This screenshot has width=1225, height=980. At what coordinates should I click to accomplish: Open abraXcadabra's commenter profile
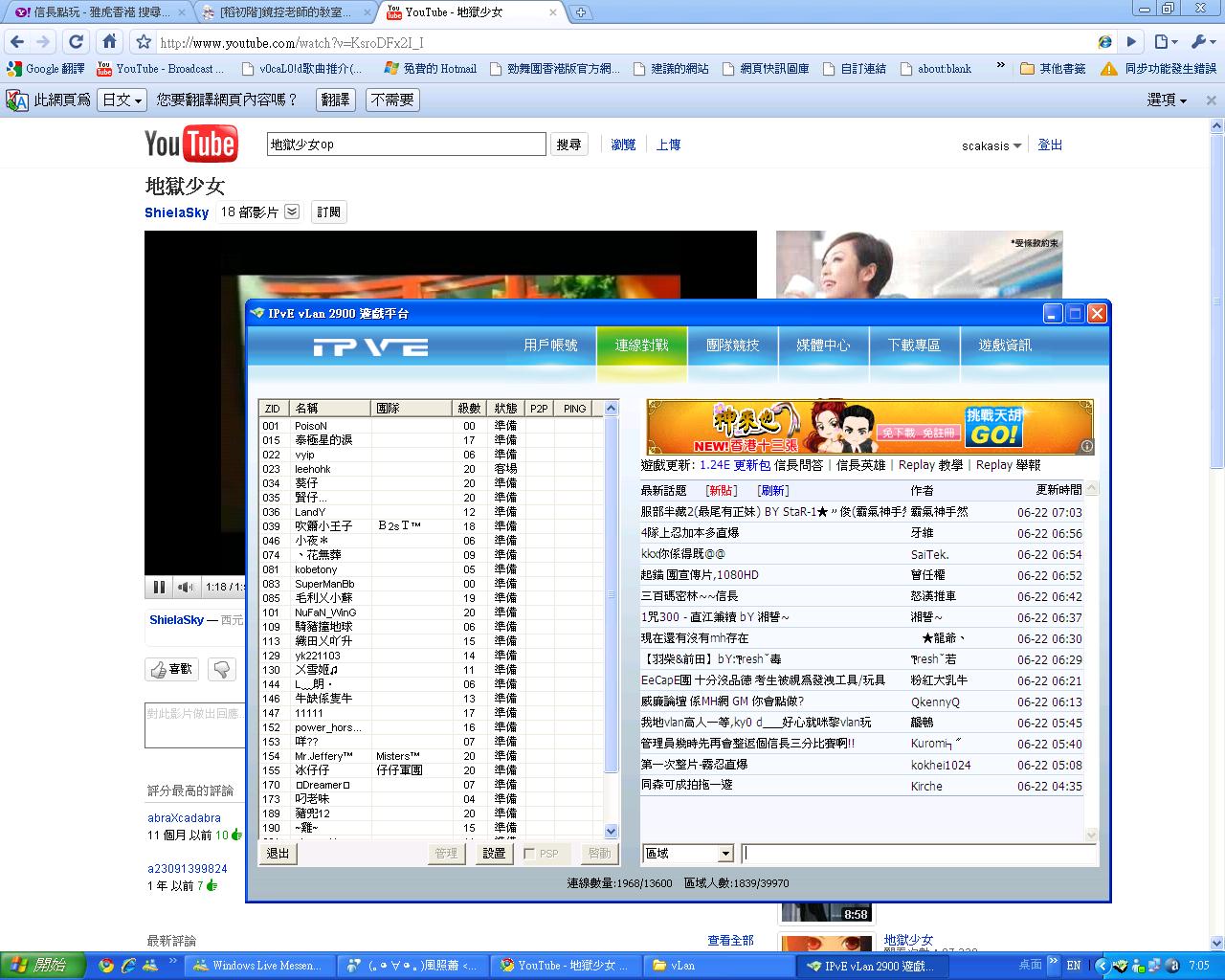(184, 818)
